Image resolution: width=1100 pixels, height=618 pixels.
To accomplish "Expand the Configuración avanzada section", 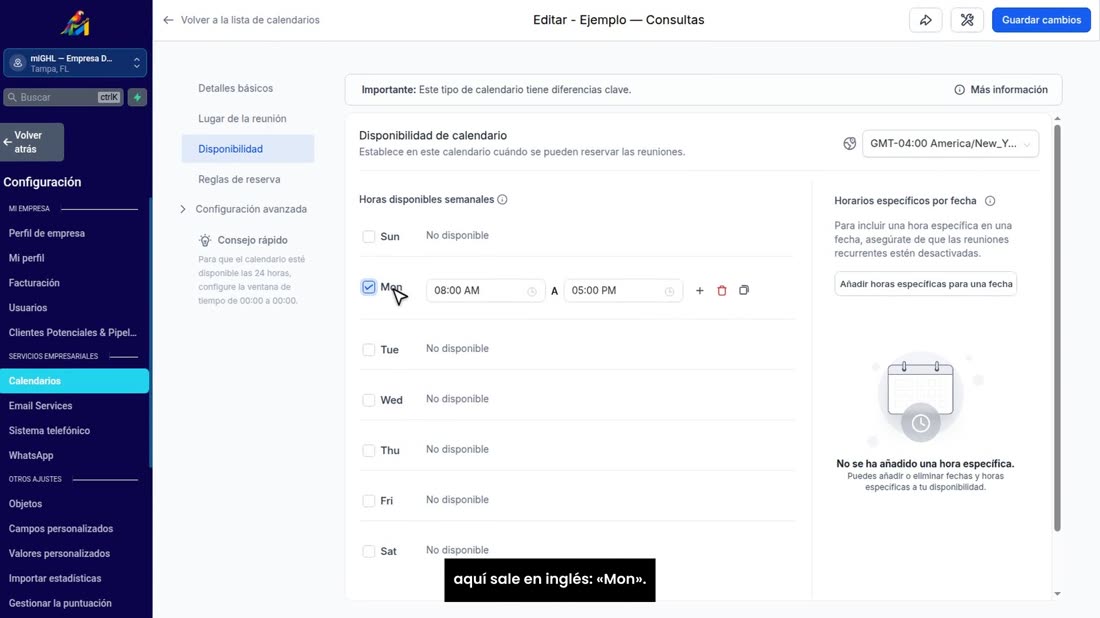I will pos(244,209).
